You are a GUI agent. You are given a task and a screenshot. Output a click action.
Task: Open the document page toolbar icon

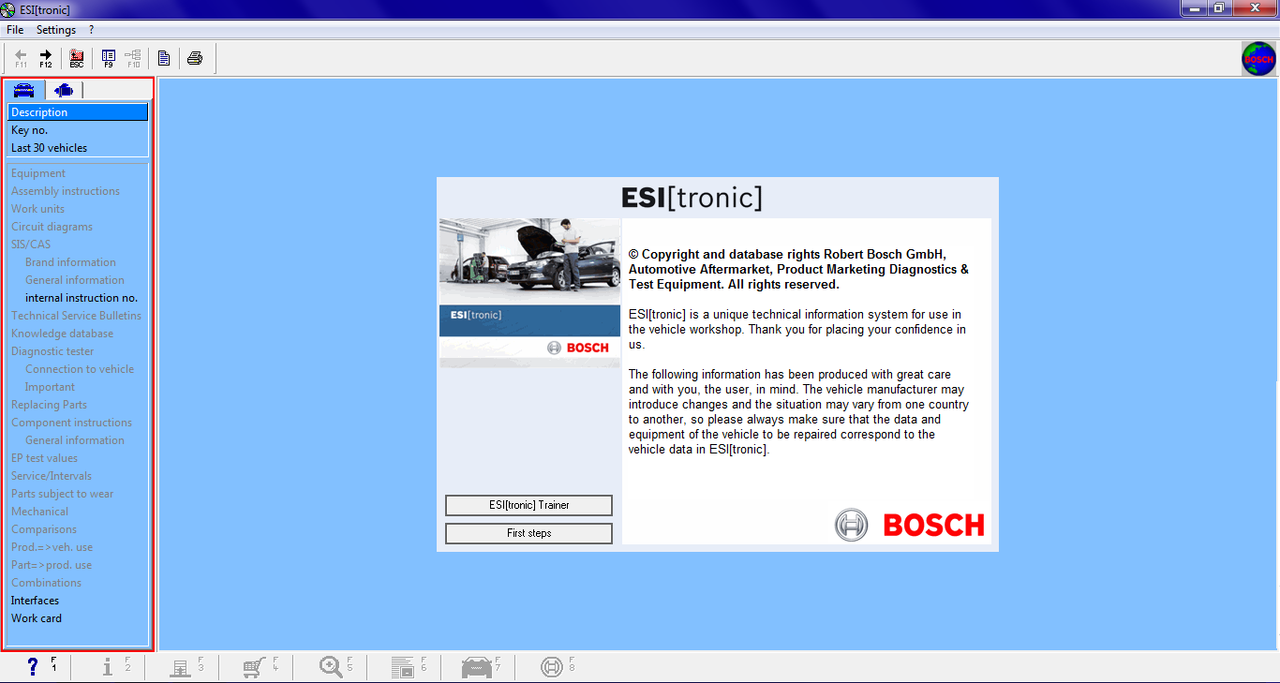[164, 58]
